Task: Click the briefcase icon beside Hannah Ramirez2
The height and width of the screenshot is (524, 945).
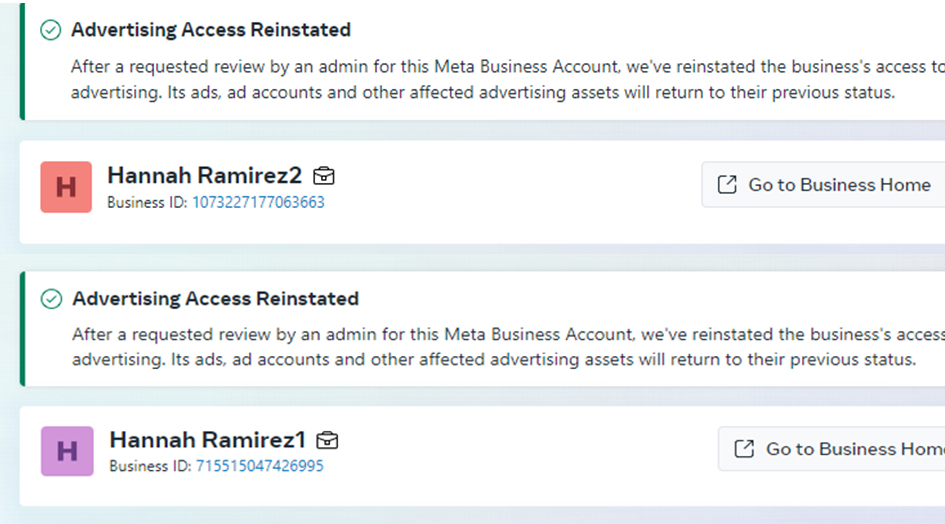Action: [324, 175]
